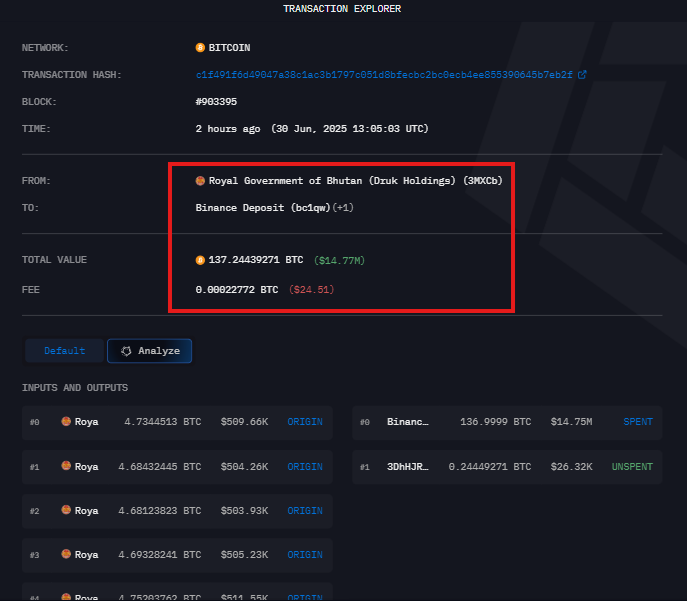Click the $26.32K output value
The image size is (687, 601).
(x=571, y=467)
